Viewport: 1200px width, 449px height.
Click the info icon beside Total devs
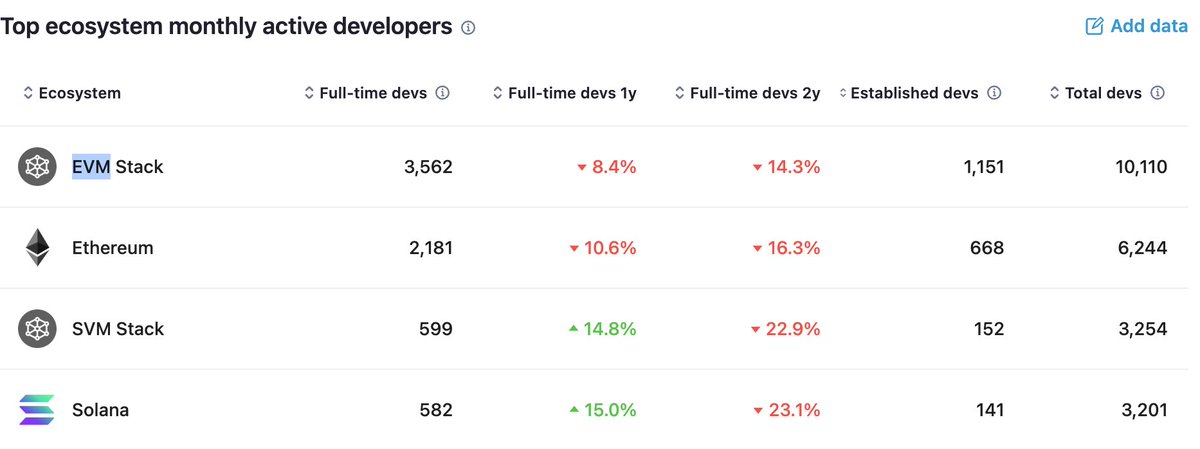(1157, 93)
